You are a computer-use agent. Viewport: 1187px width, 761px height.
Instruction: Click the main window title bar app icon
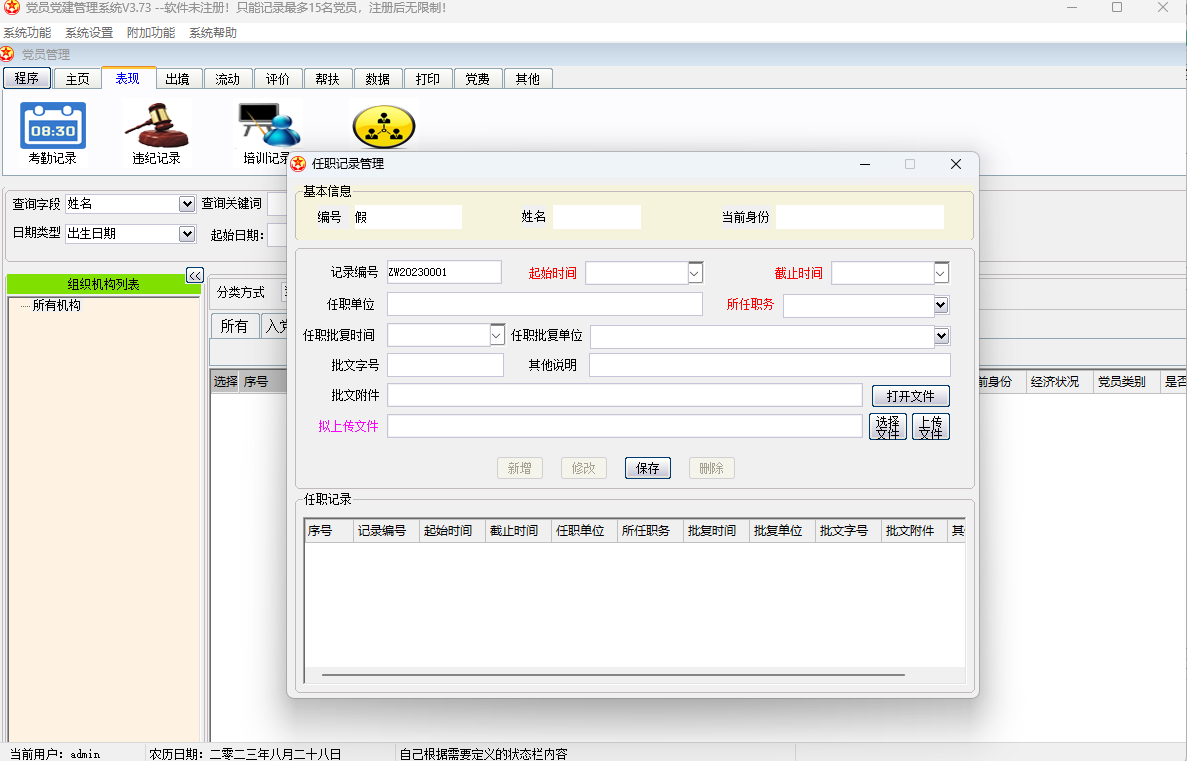tap(11, 8)
